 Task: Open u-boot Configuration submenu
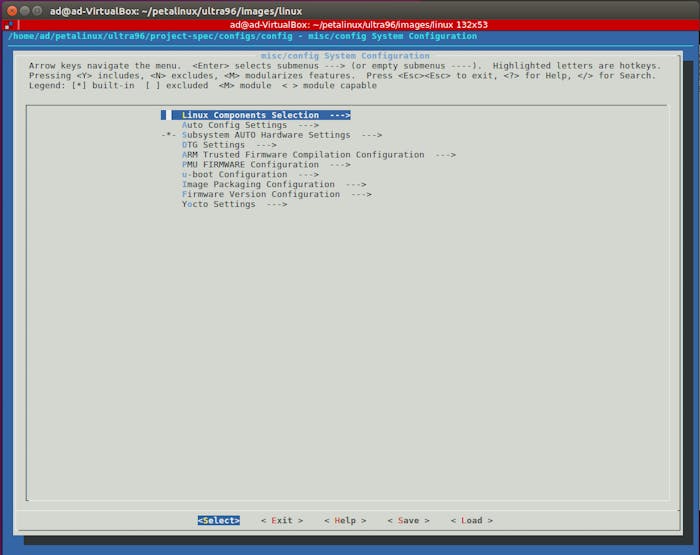250,174
